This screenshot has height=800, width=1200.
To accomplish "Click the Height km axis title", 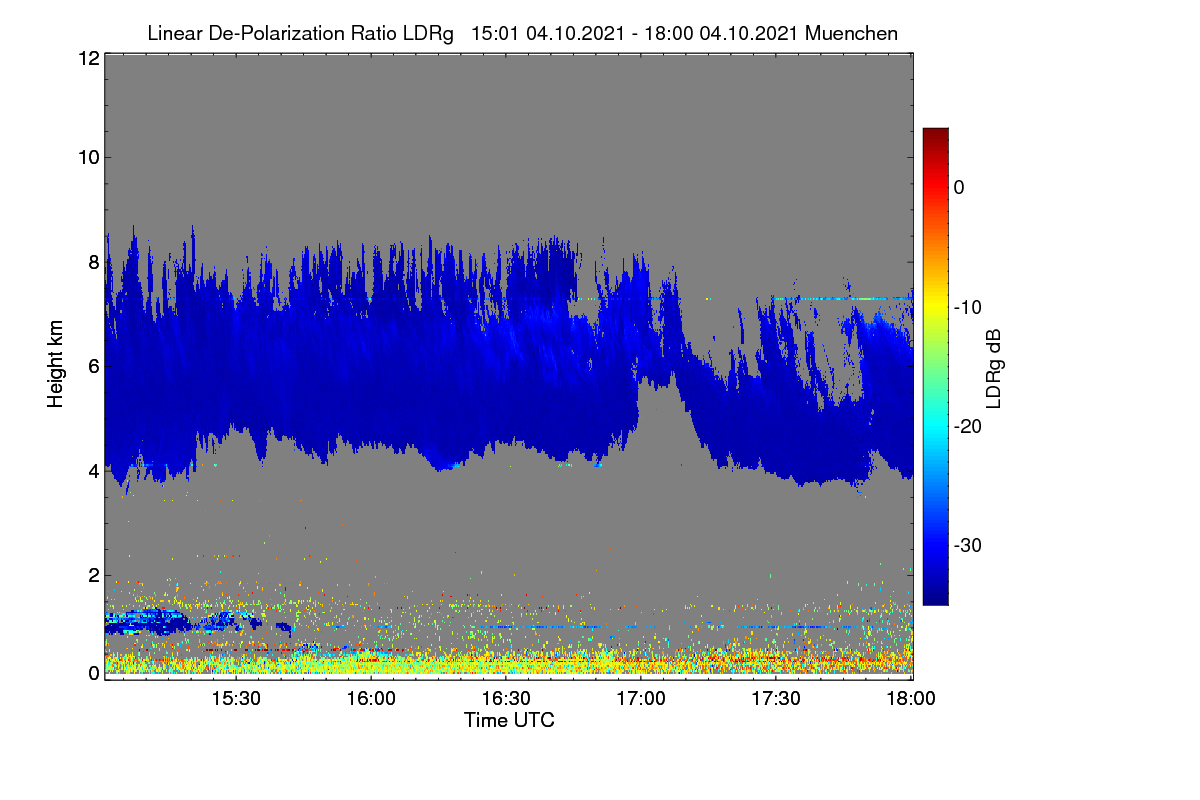I will click(56, 364).
